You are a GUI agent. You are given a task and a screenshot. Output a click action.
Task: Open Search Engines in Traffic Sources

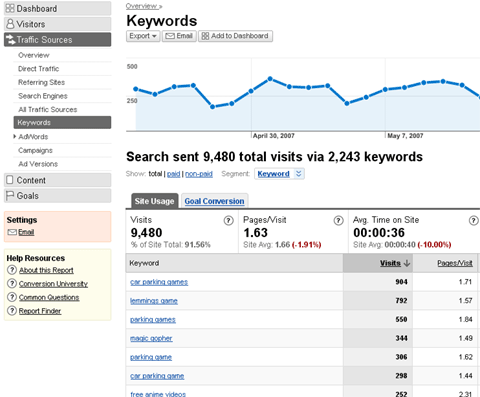pos(43,96)
